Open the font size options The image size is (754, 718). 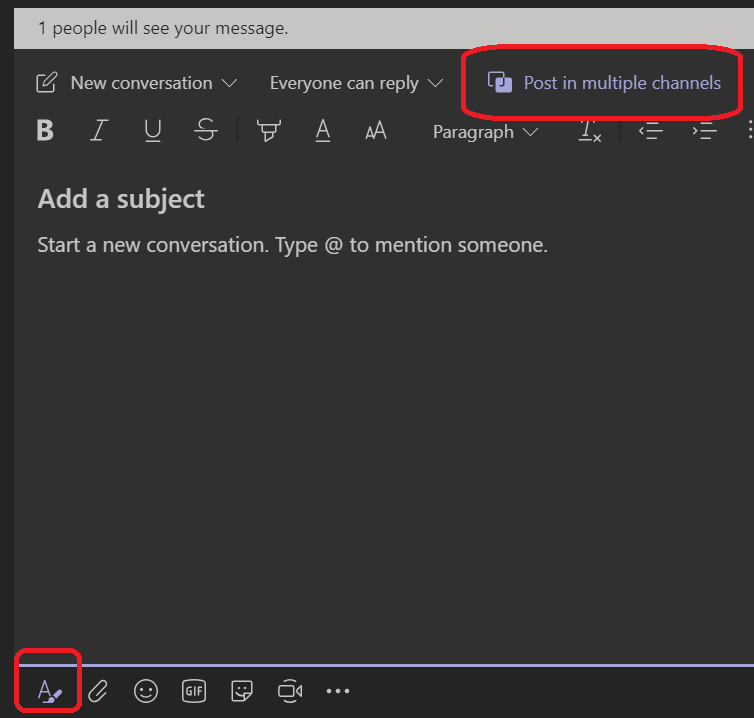tap(376, 131)
